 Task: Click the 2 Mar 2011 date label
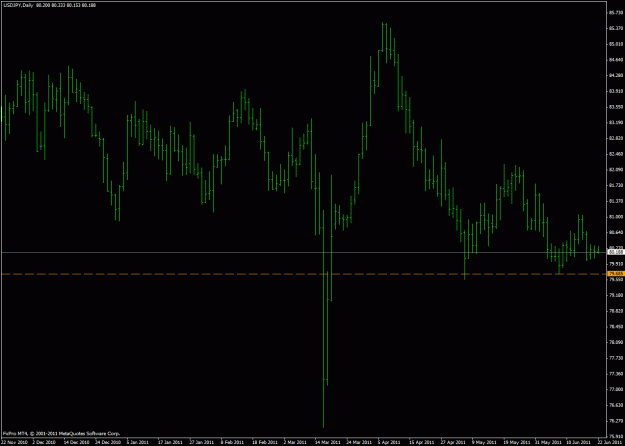pyautogui.click(x=295, y=442)
